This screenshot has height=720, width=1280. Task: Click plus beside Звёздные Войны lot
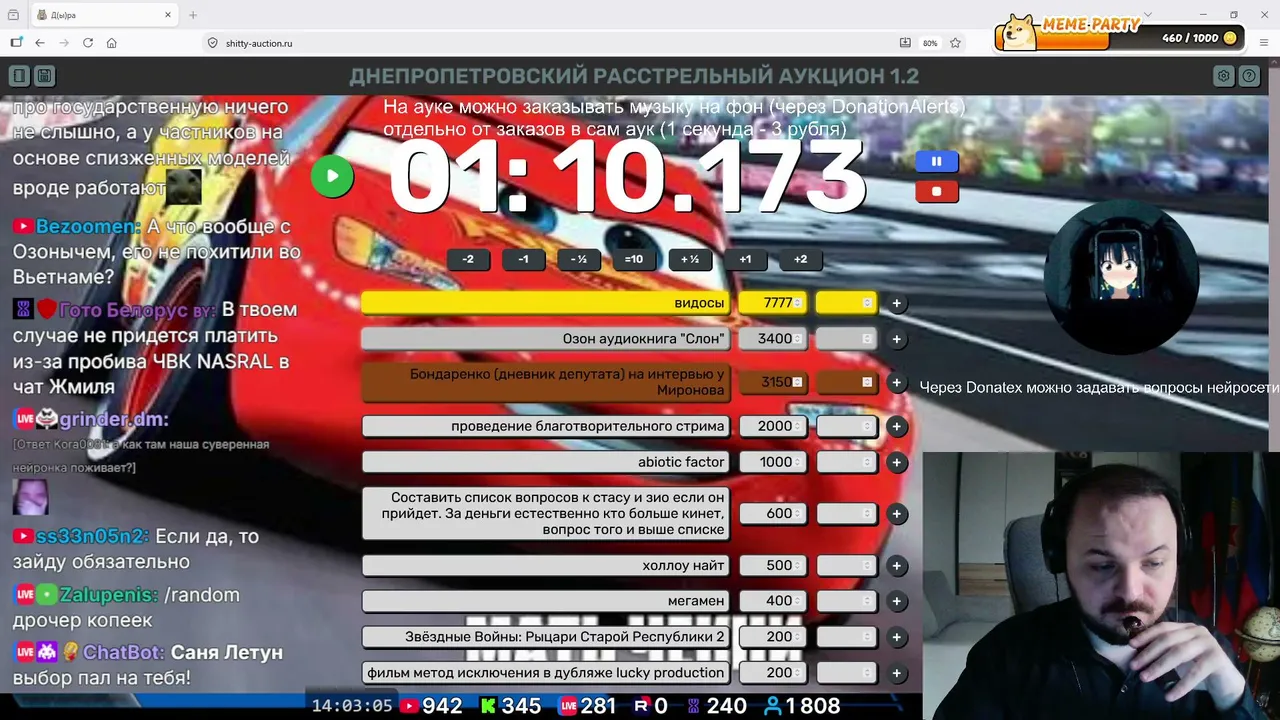pyautogui.click(x=896, y=637)
